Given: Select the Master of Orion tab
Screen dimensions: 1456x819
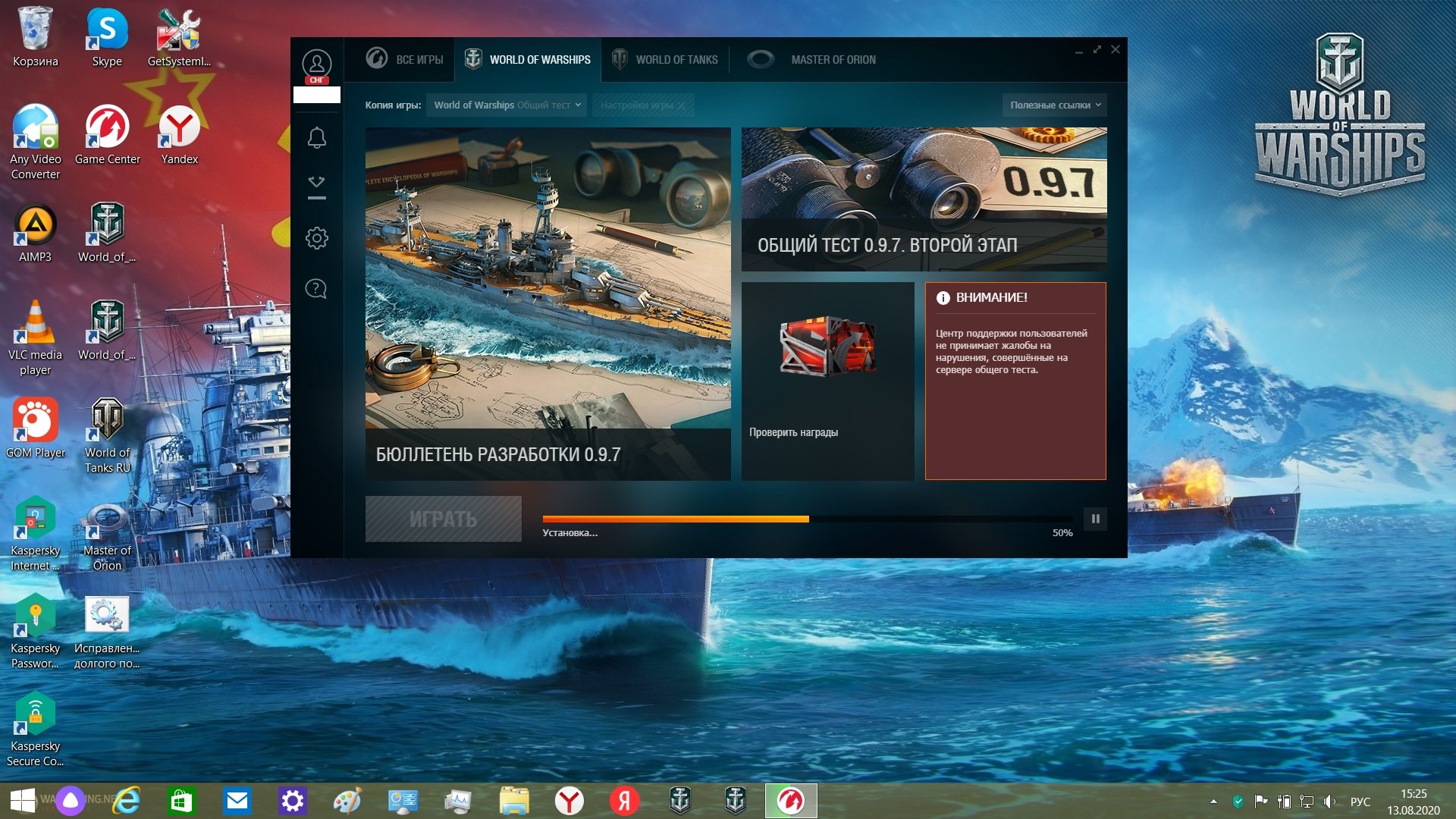Looking at the screenshot, I should coord(811,59).
